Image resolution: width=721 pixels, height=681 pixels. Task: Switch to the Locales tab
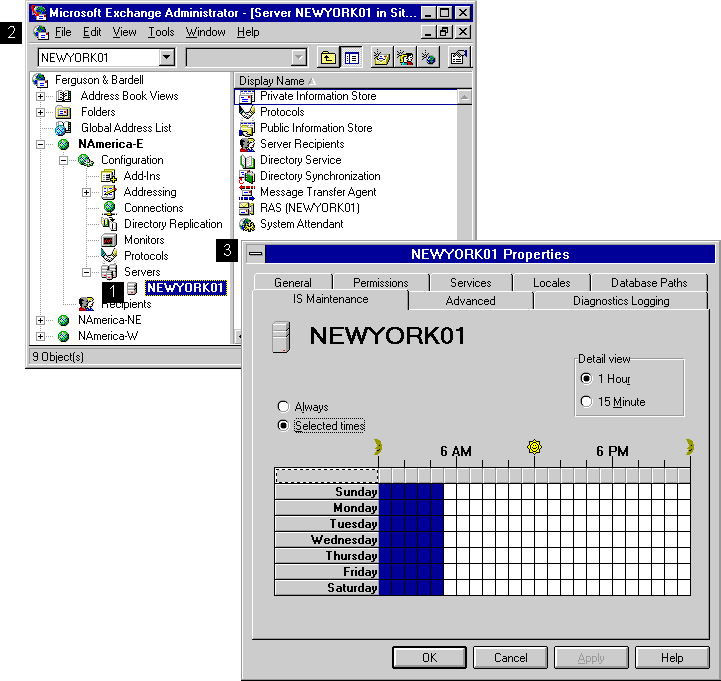tap(551, 282)
